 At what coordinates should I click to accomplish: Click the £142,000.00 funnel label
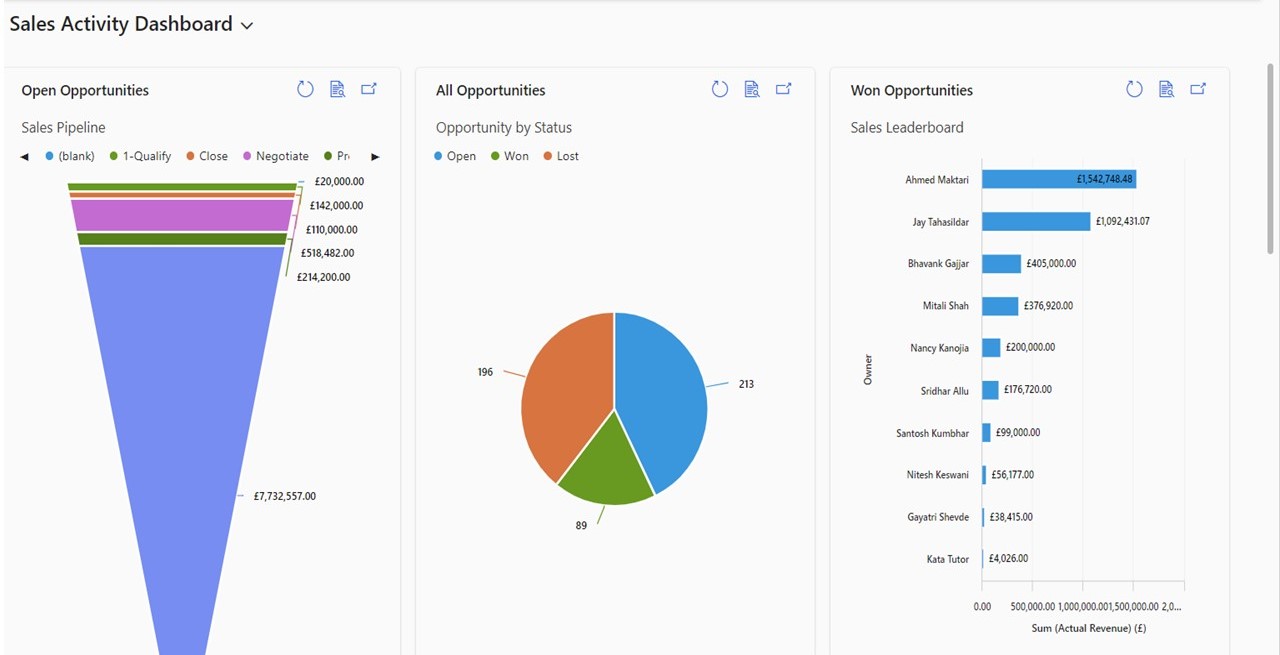tap(336, 206)
